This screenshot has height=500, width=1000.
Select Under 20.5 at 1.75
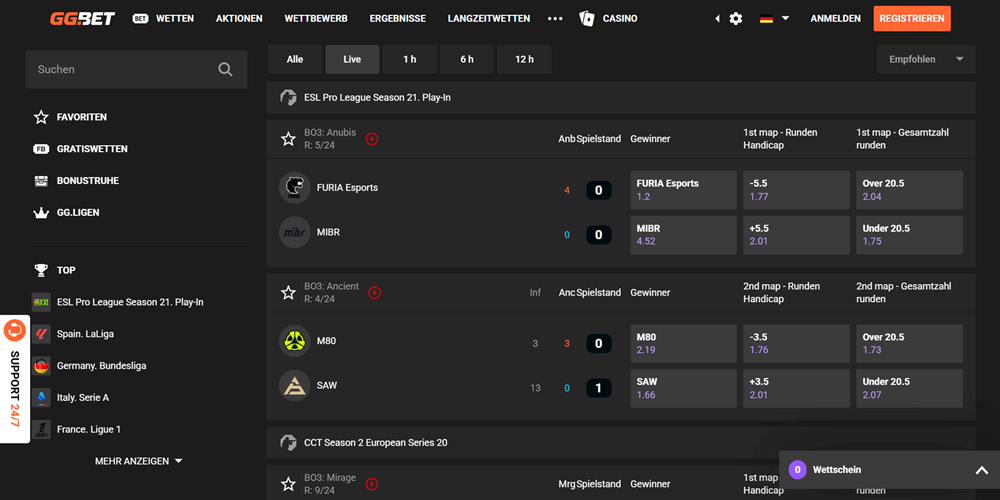[x=909, y=235]
